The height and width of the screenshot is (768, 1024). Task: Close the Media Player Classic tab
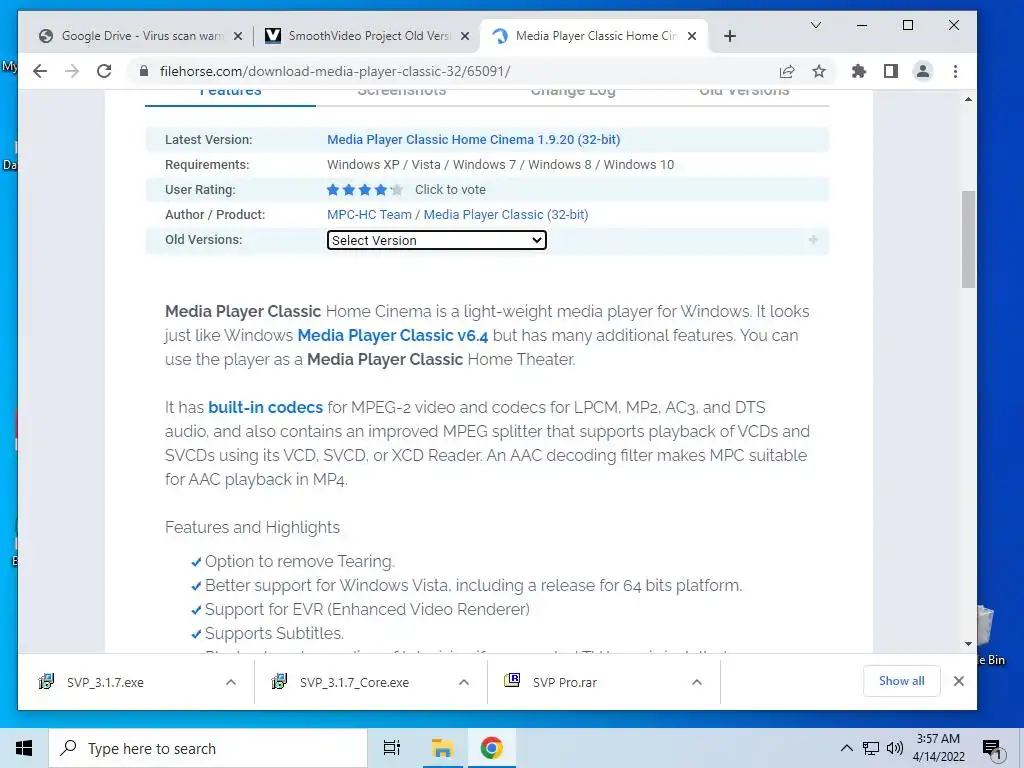tap(692, 36)
